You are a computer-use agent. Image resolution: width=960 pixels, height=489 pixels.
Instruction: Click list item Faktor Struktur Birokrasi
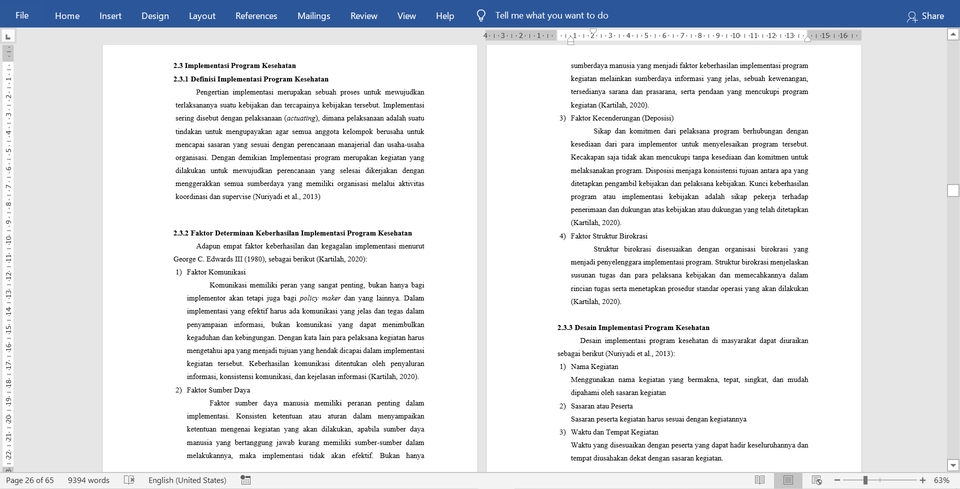point(609,236)
